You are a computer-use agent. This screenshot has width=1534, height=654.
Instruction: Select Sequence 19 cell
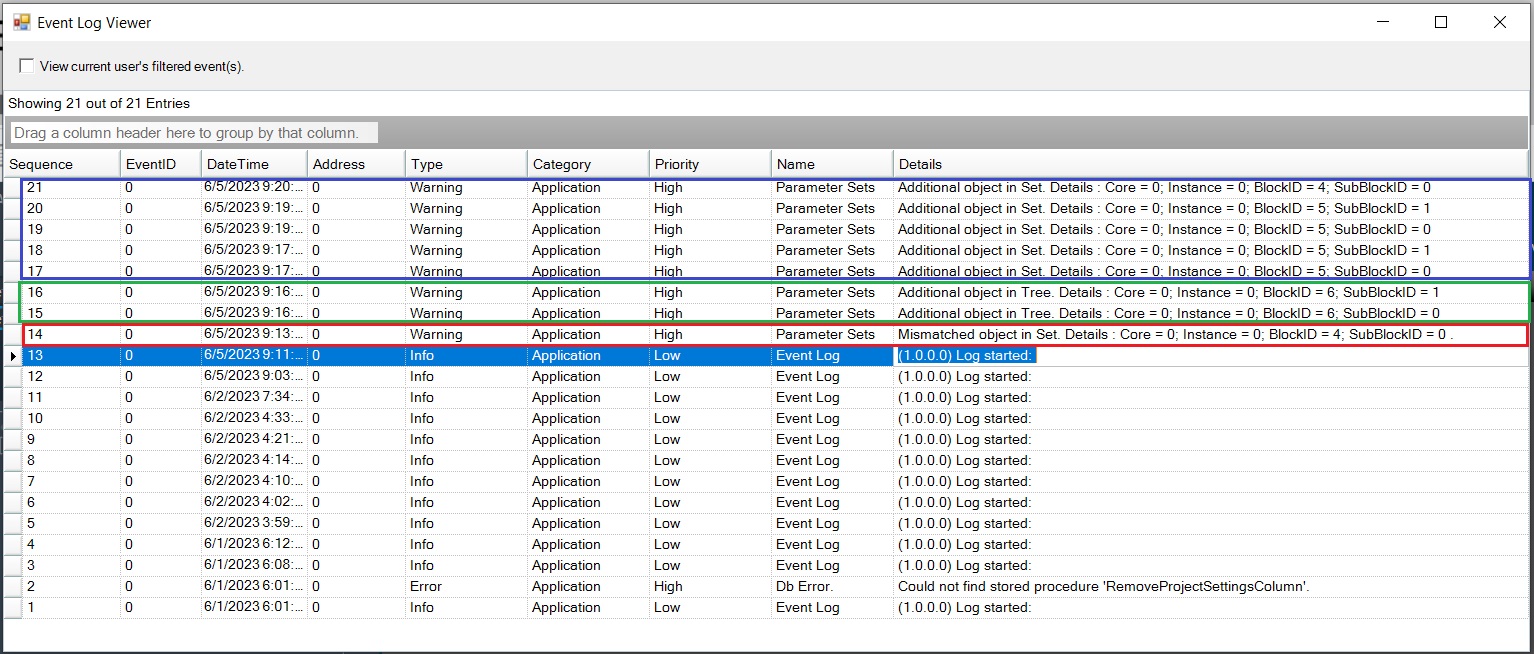click(x=71, y=229)
